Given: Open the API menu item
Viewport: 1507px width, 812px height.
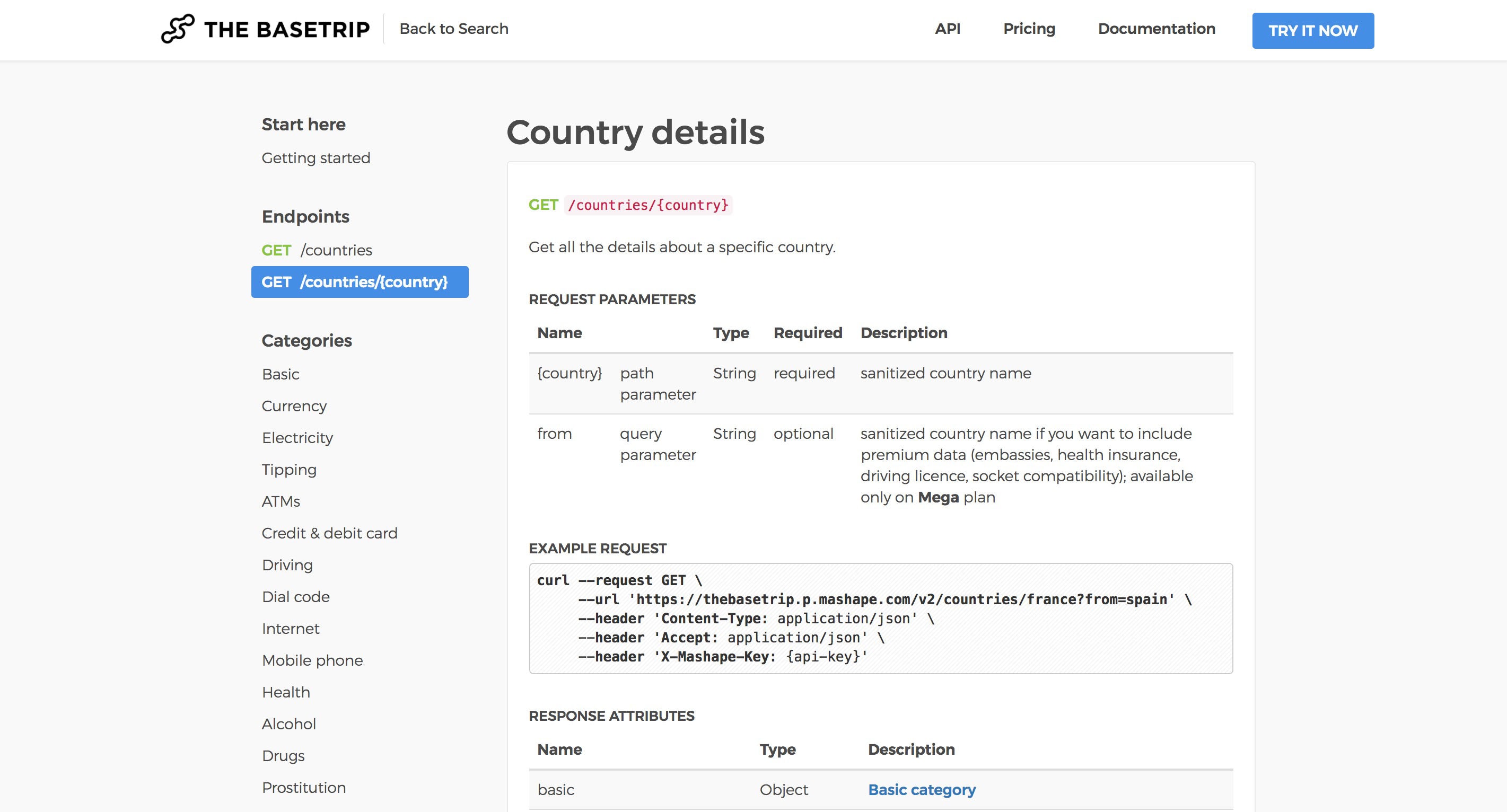Looking at the screenshot, I should coord(947,29).
